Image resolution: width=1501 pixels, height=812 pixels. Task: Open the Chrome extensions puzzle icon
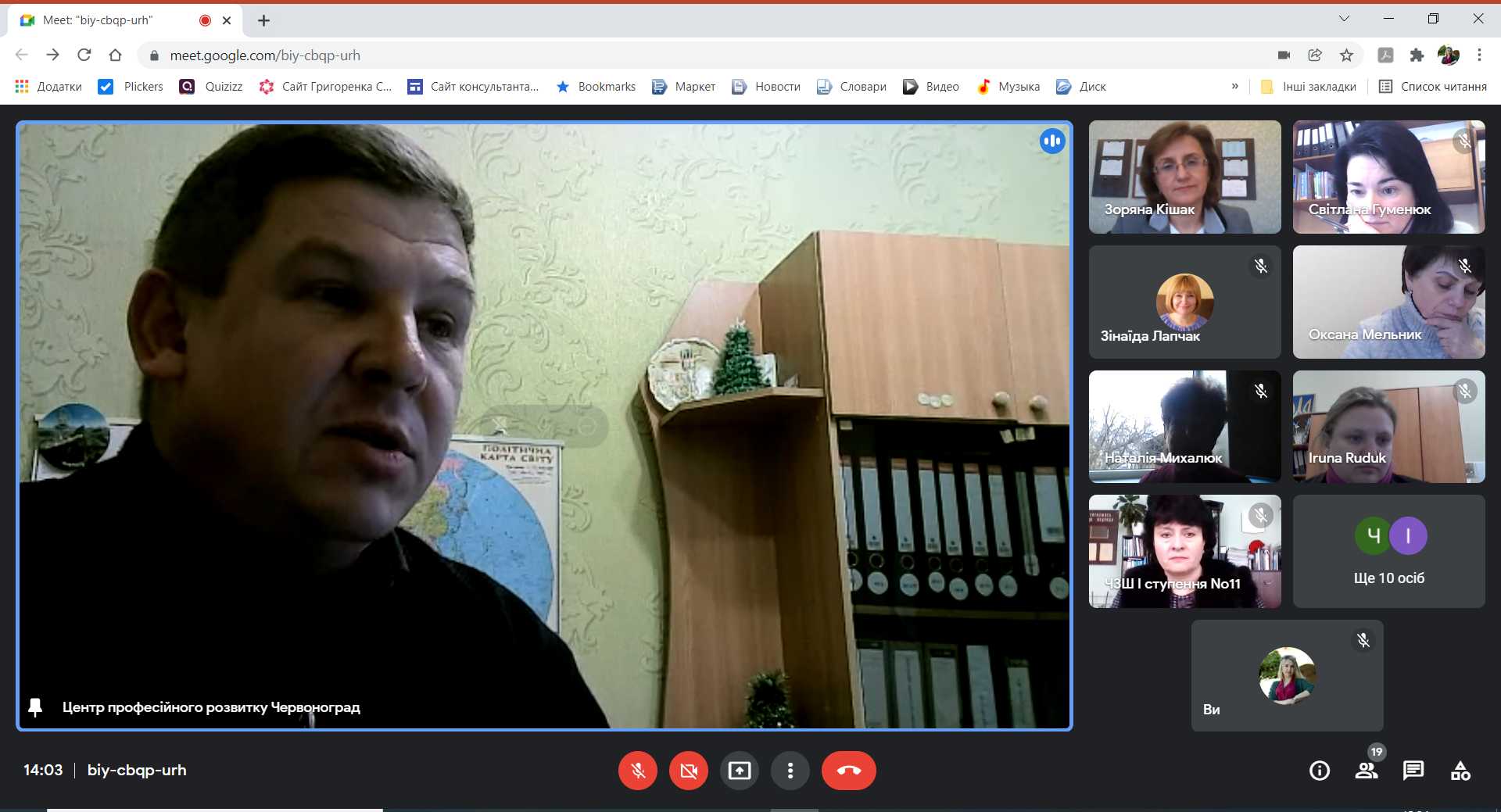(x=1417, y=55)
